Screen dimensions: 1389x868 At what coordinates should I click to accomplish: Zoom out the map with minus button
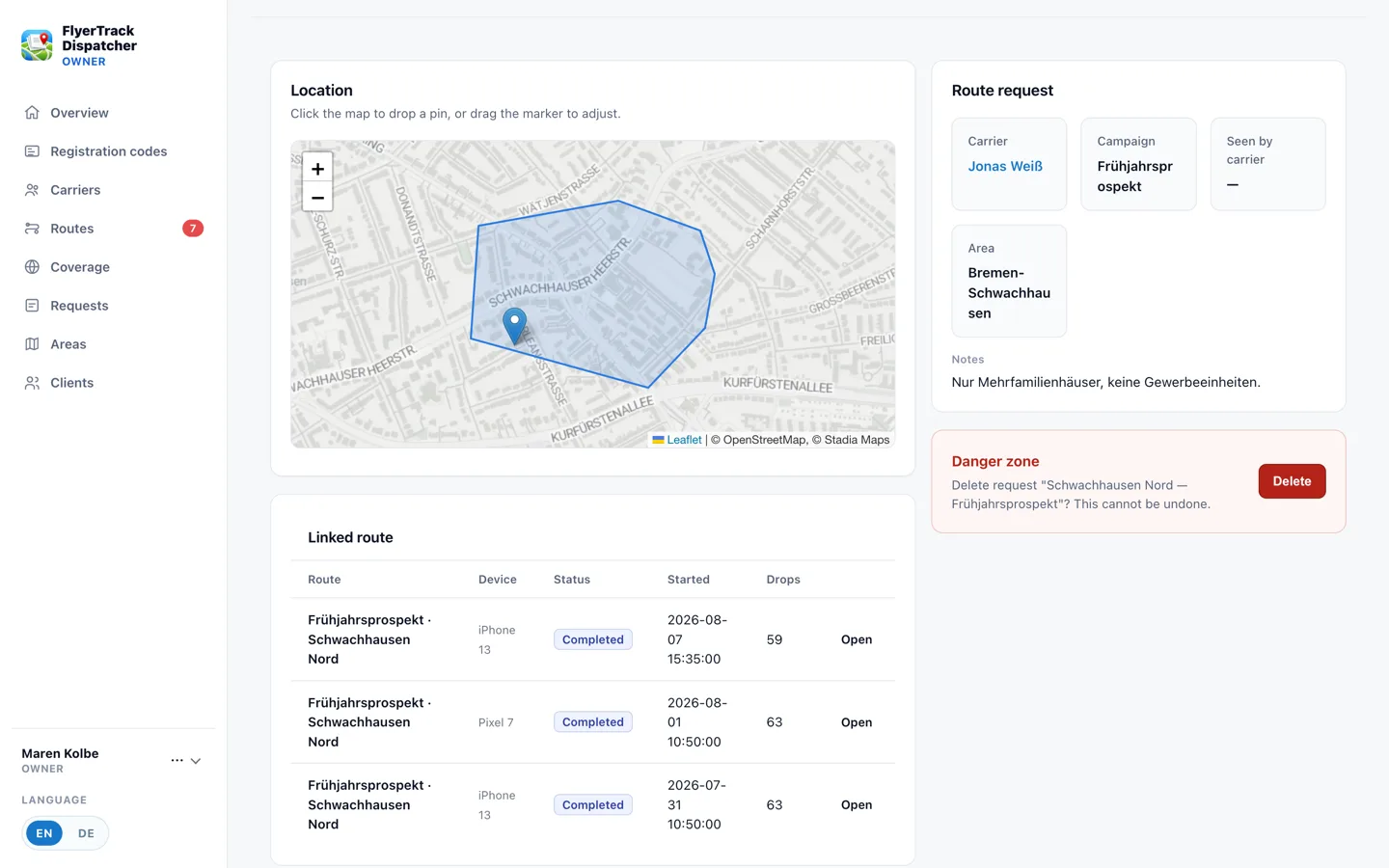coord(317,197)
